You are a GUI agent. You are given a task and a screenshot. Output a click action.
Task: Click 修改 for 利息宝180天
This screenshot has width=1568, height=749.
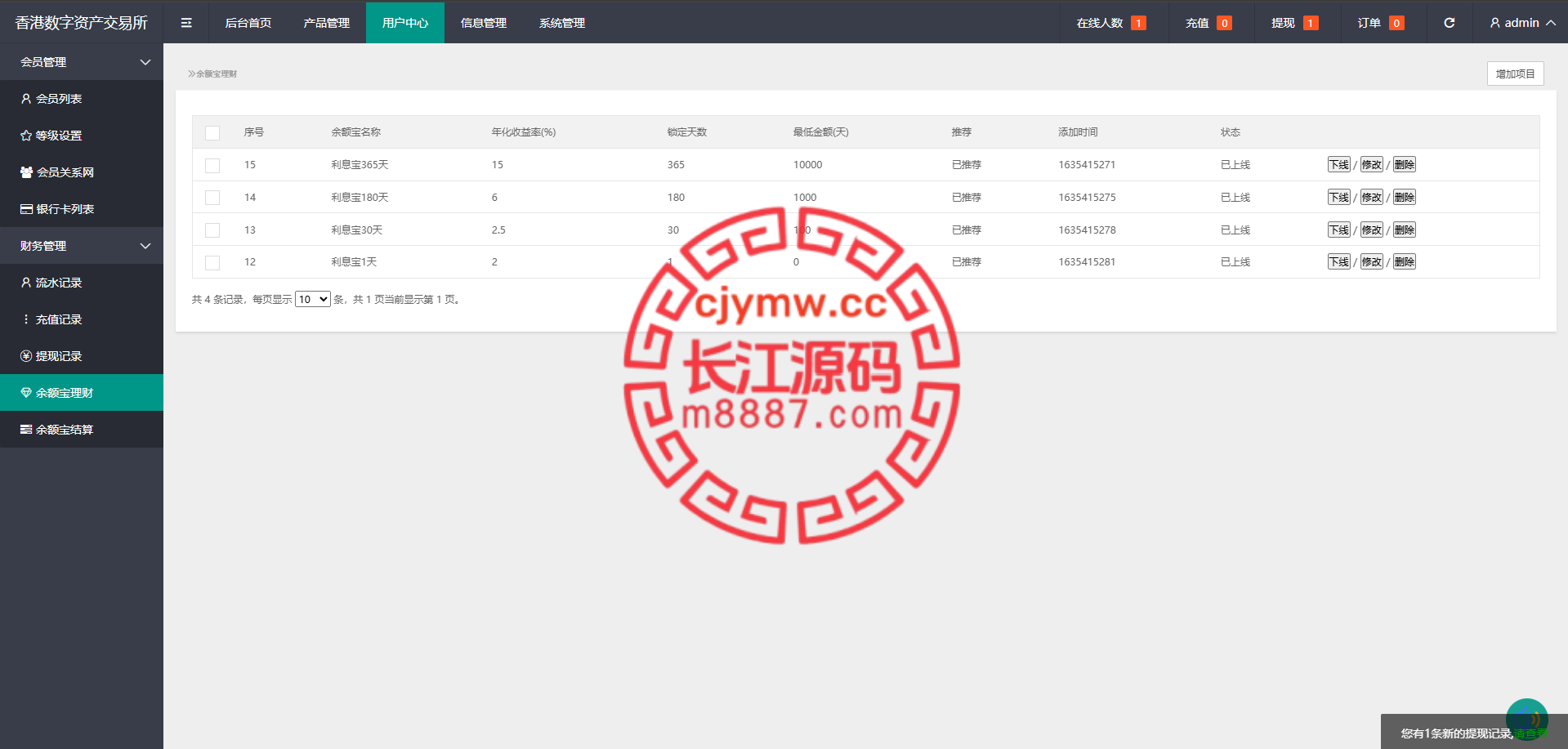tap(1371, 197)
